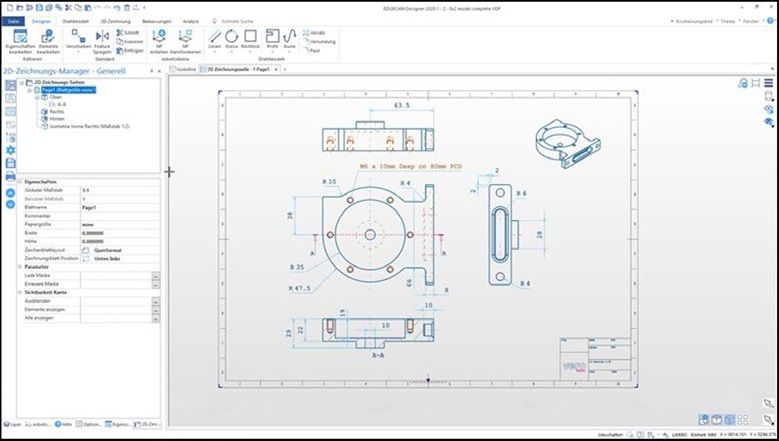Click the Kopieren command in Standard group
The image size is (779, 441).
[130, 42]
